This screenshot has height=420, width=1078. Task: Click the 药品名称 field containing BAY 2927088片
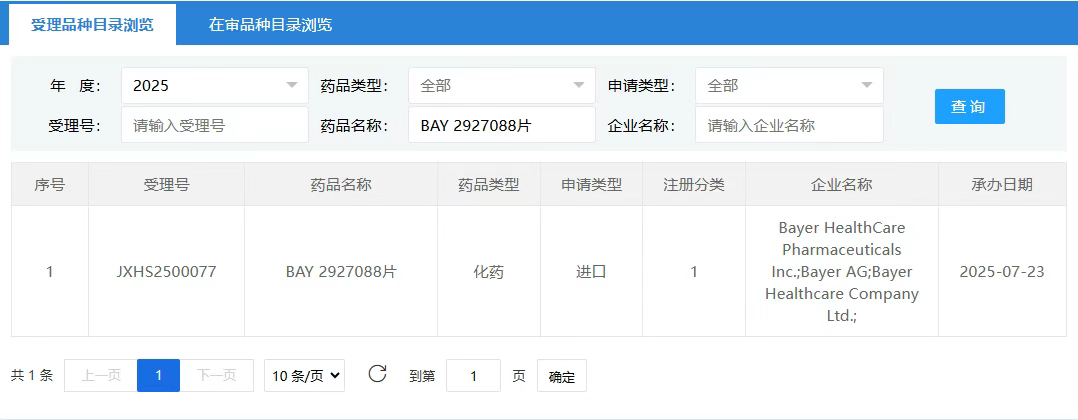click(501, 125)
